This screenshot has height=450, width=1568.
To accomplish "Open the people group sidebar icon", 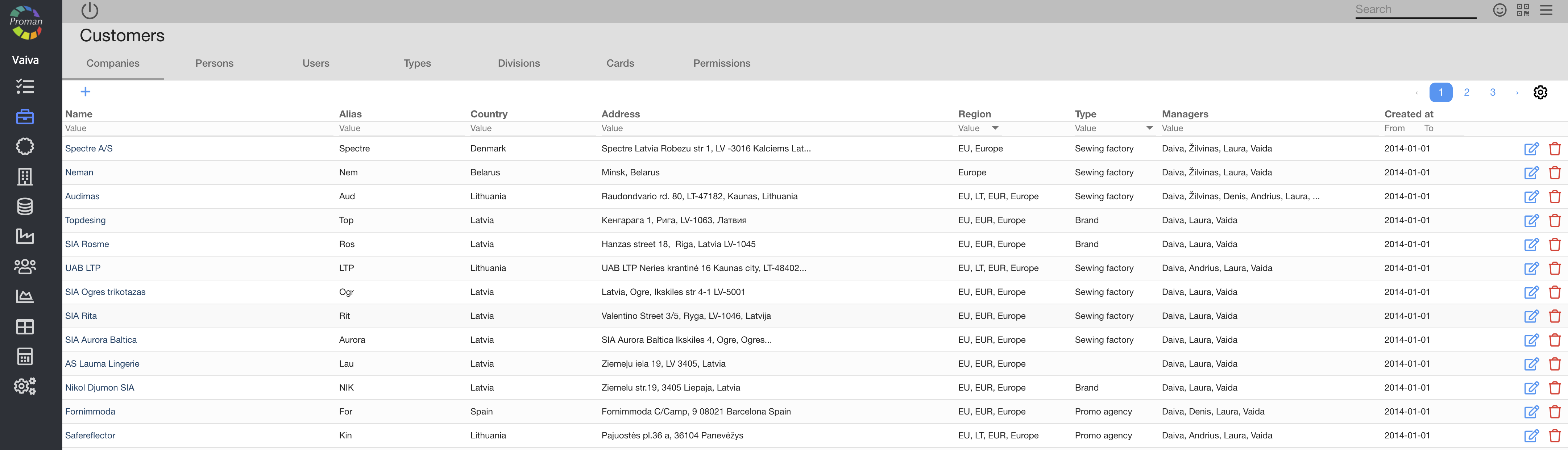I will 25,266.
